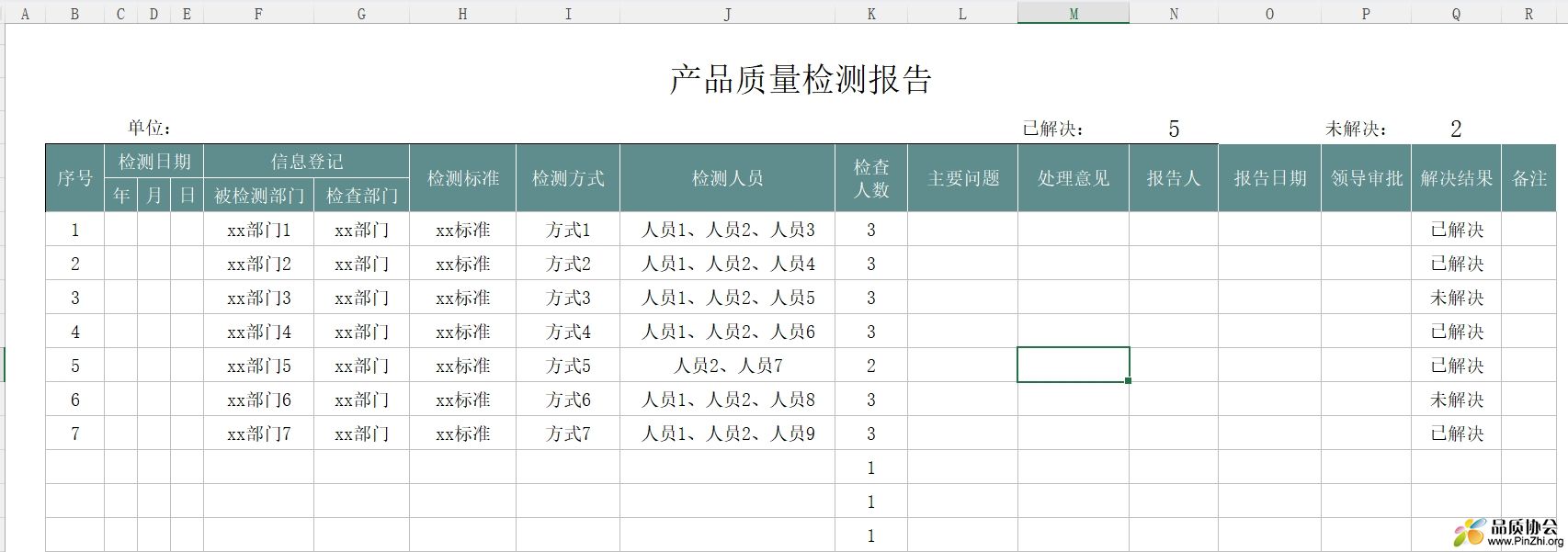Select serial number cell 1
The height and width of the screenshot is (552, 1568).
click(74, 230)
